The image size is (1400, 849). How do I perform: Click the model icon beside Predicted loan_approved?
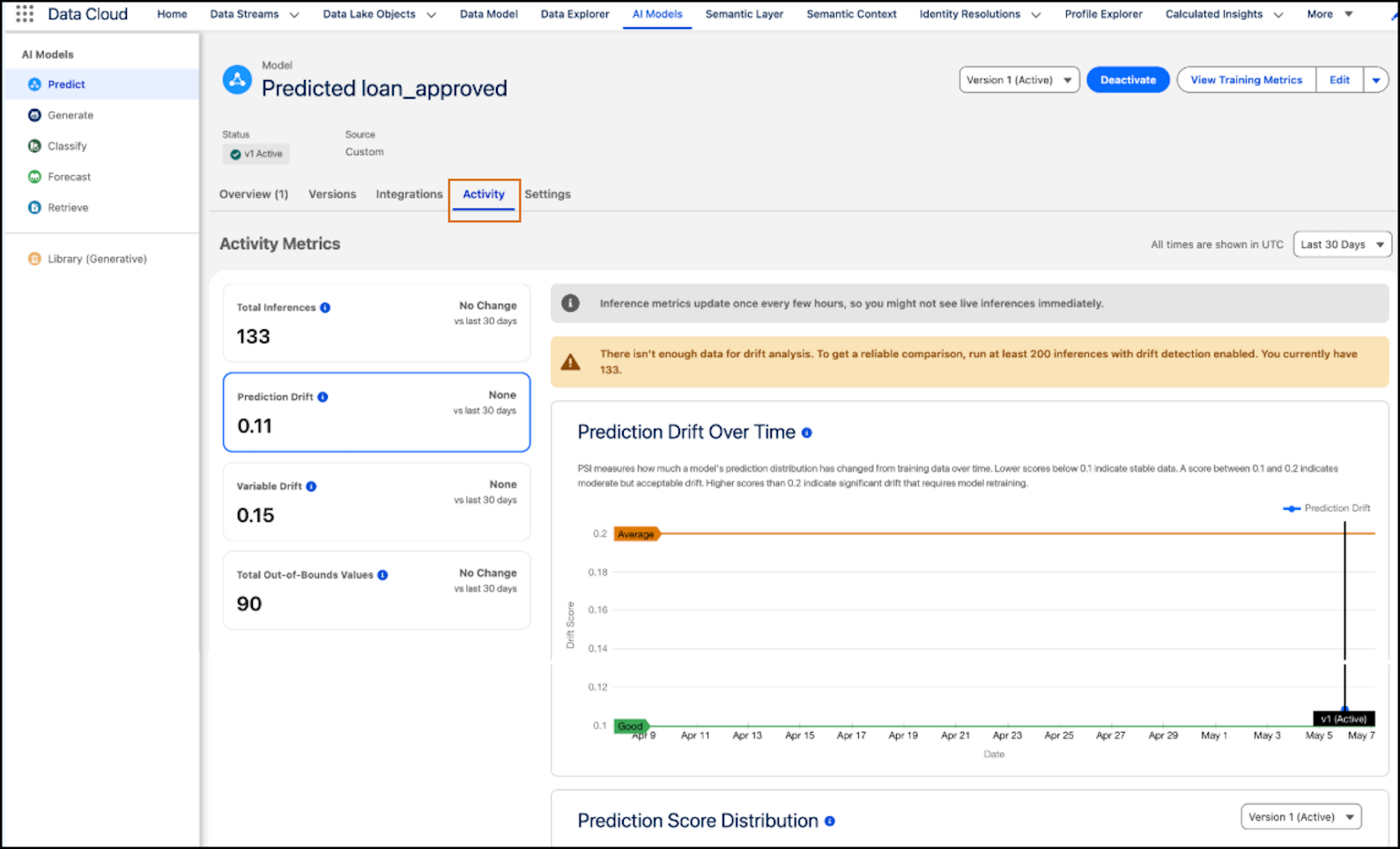coord(237,80)
